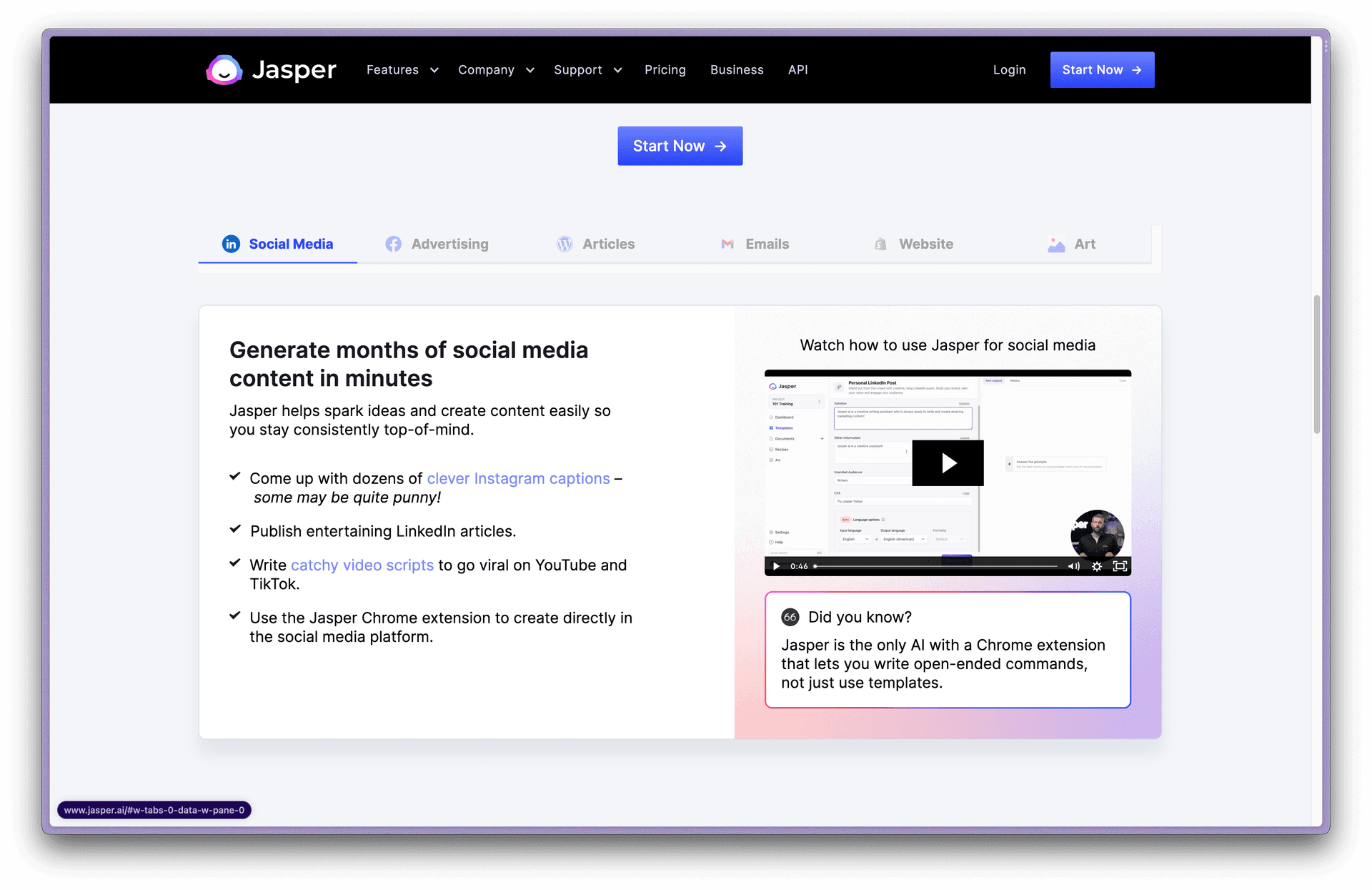Viewport: 1372px width, 890px height.
Task: Click the Facebook icon on Advertising tab
Action: point(393,244)
